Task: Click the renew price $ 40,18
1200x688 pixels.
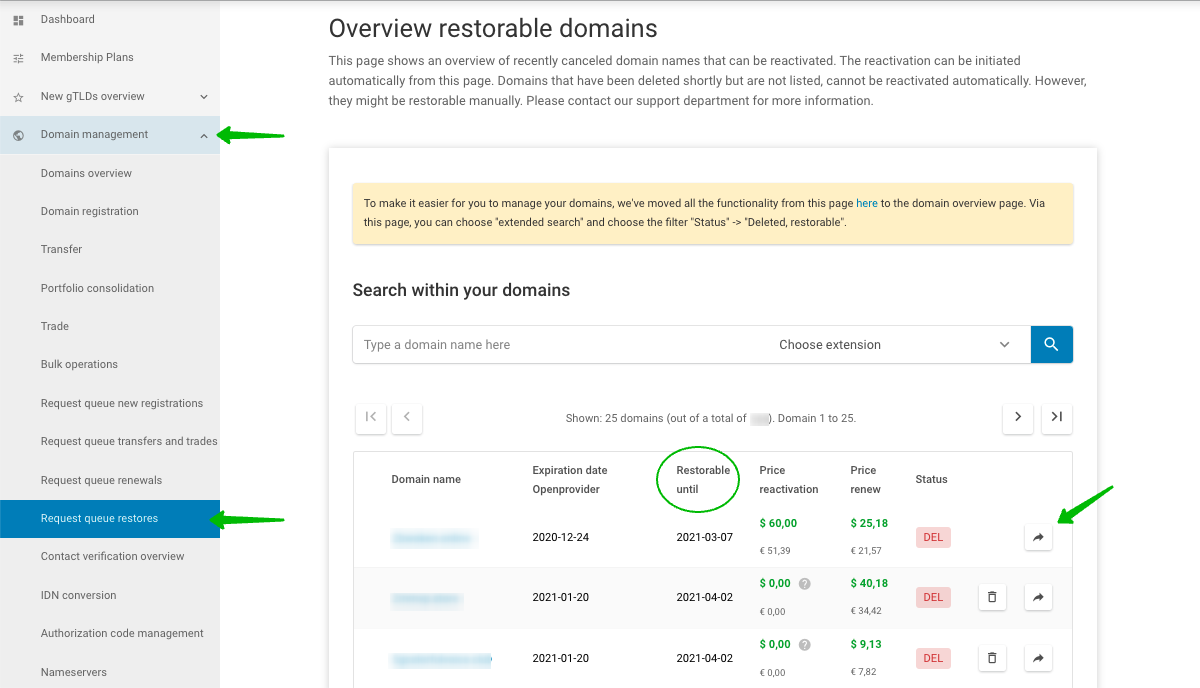Action: 870,583
